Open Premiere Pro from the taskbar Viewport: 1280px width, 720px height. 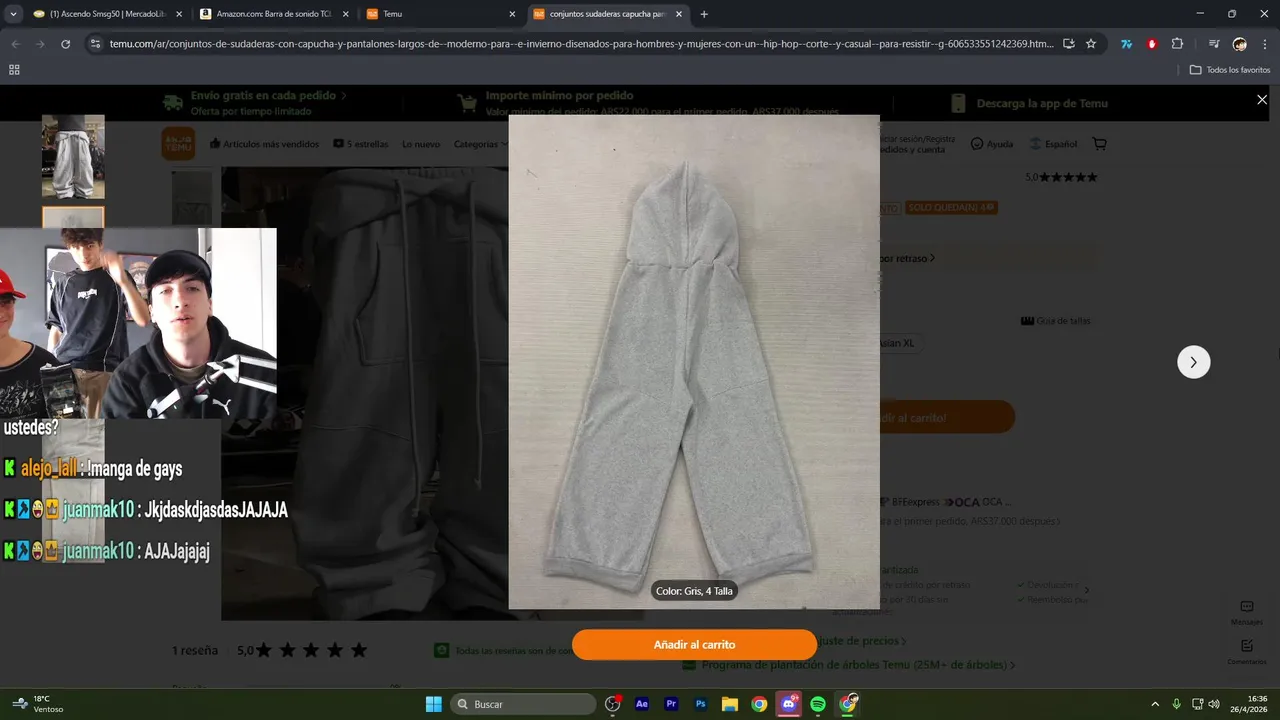671,704
